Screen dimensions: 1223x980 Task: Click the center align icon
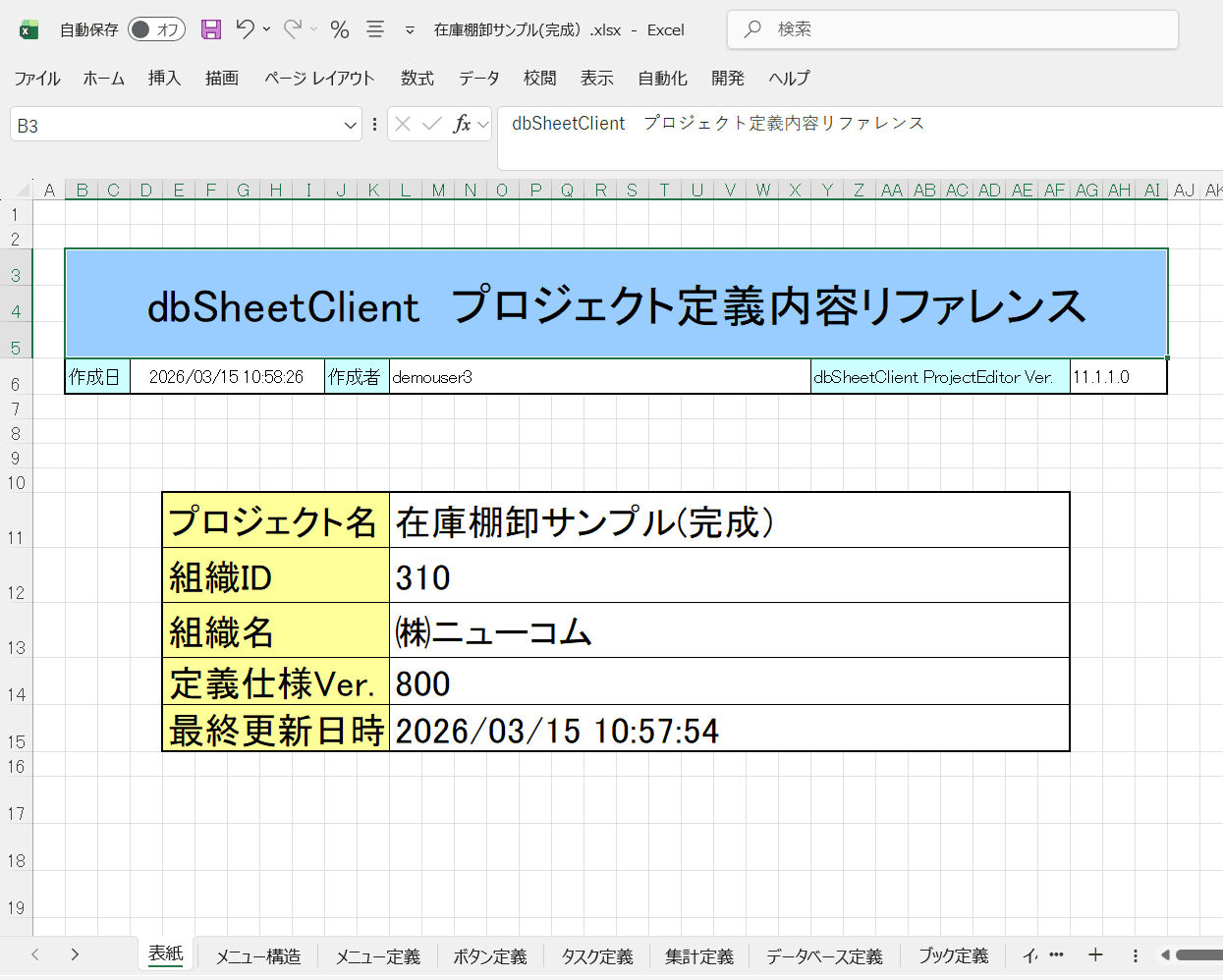click(375, 29)
